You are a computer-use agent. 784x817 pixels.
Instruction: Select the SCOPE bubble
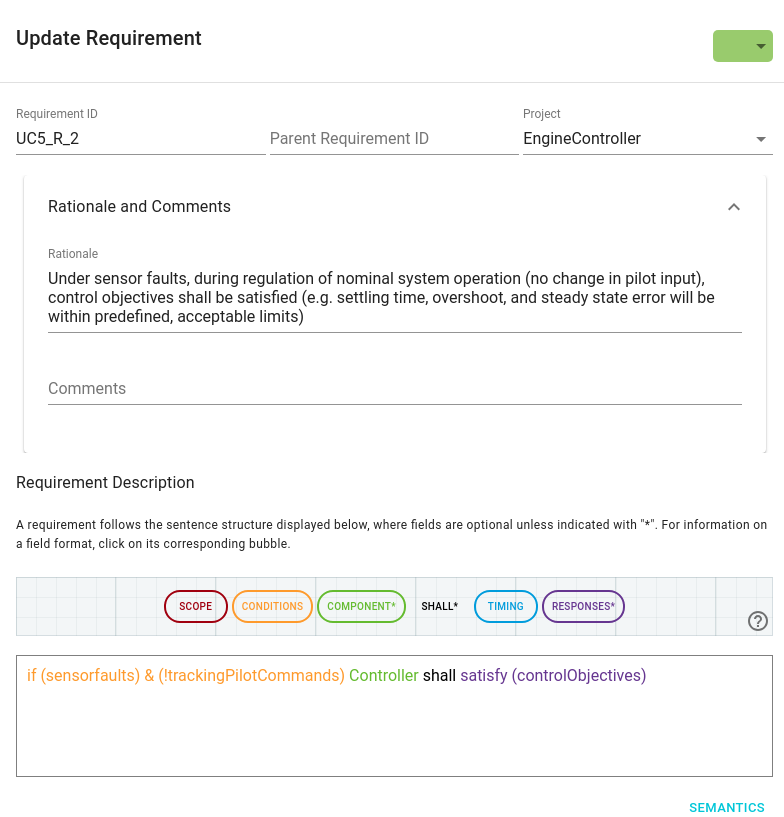click(196, 606)
